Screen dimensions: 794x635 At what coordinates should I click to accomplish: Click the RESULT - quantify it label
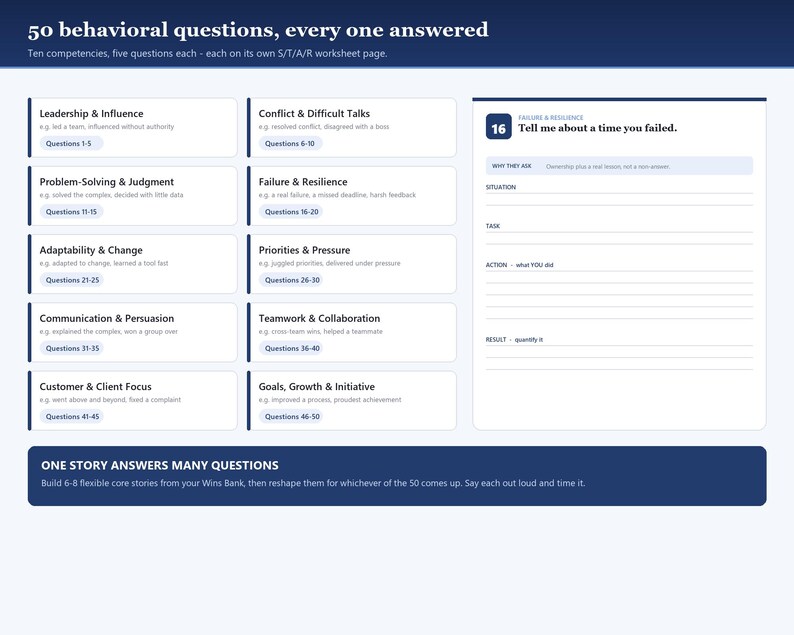click(x=514, y=340)
